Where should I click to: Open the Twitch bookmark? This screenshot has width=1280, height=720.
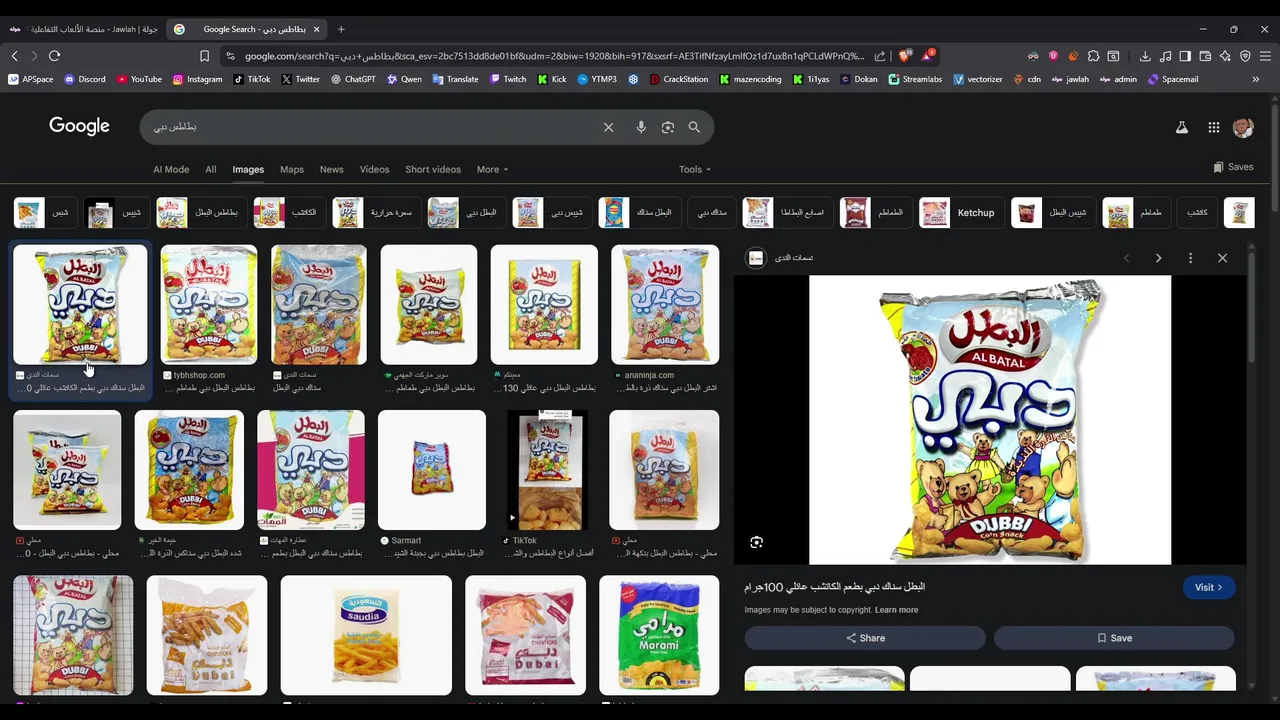[507, 79]
